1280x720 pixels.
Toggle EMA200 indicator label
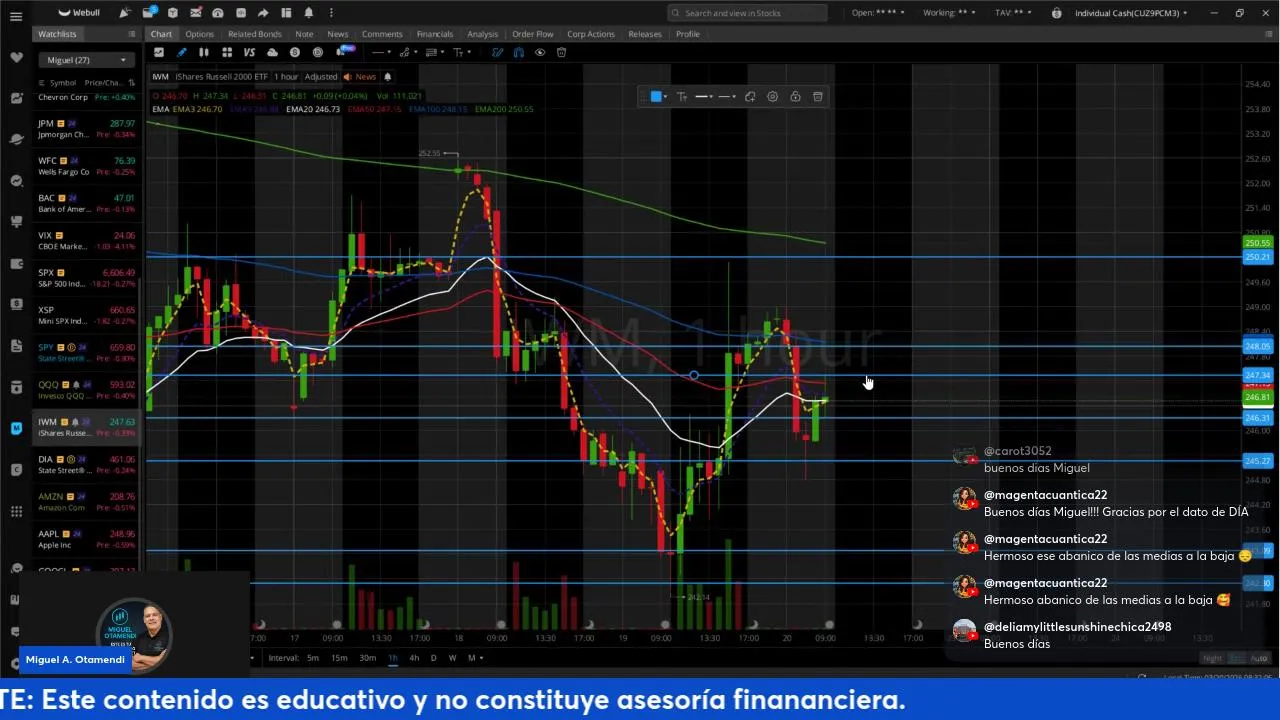(x=504, y=109)
